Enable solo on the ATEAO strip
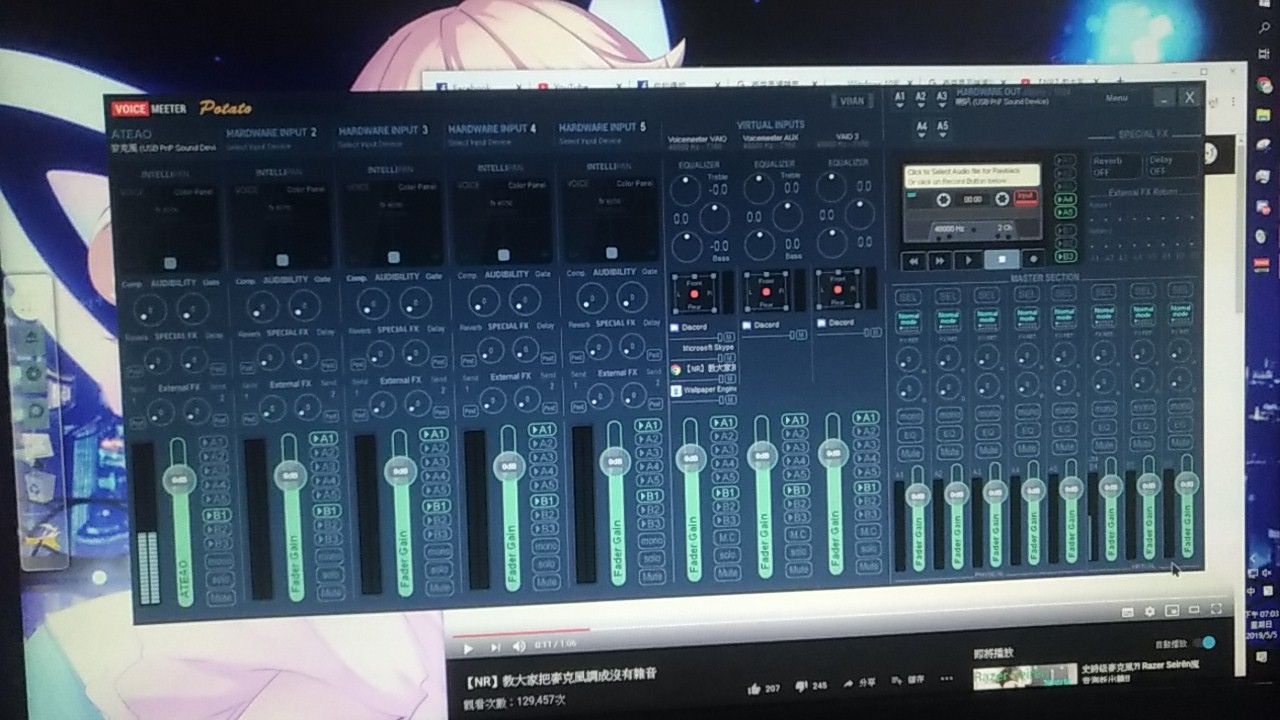The image size is (1280, 720). 220,579
